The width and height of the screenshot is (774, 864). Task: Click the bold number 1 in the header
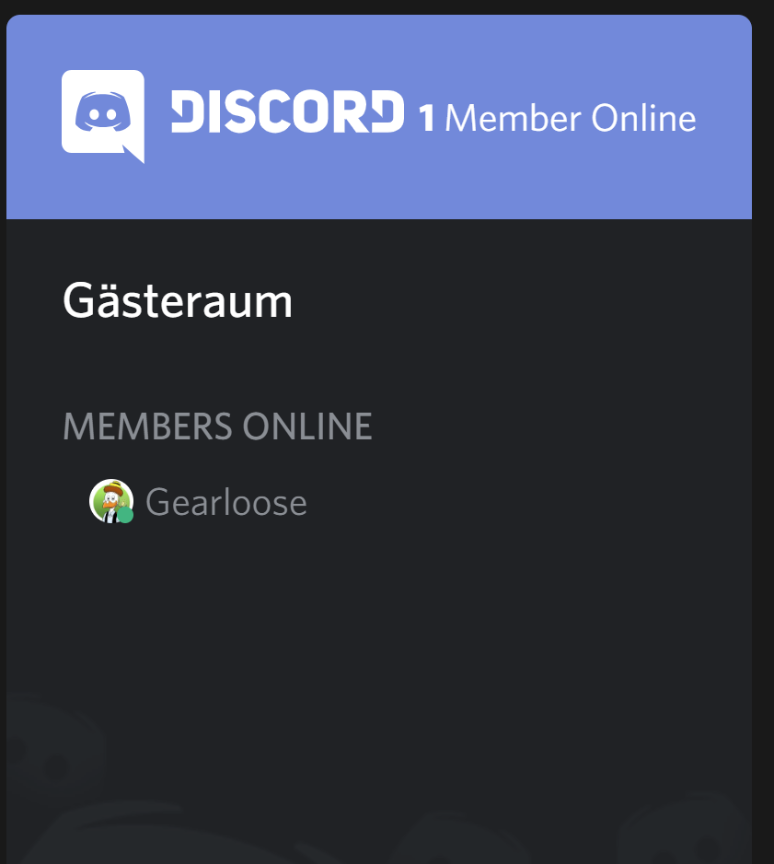[x=427, y=118]
